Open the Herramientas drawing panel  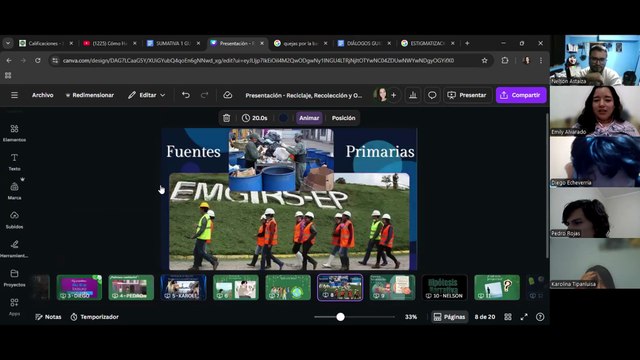click(x=14, y=249)
